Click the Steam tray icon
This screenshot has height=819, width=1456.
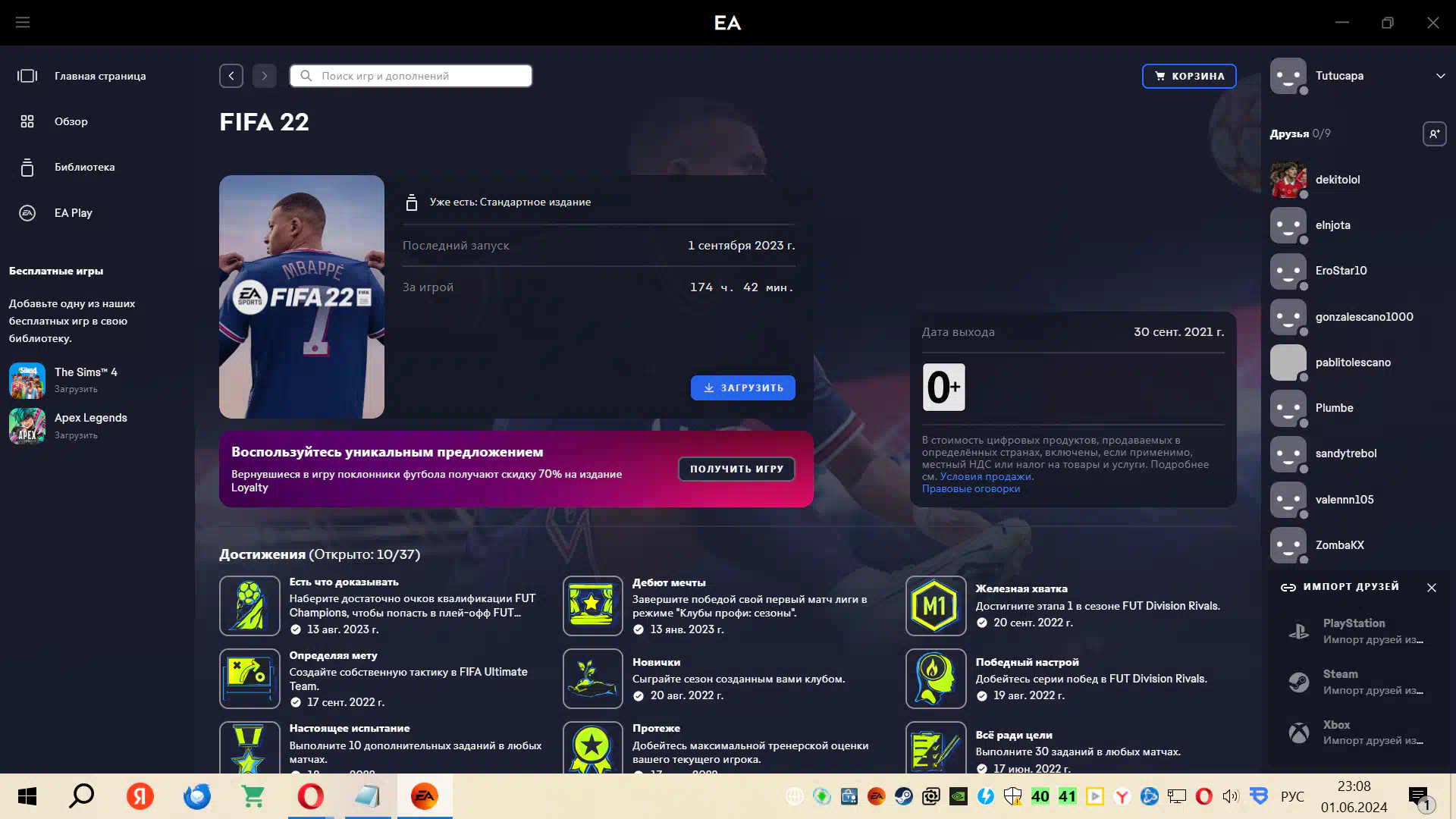pyautogui.click(x=903, y=796)
